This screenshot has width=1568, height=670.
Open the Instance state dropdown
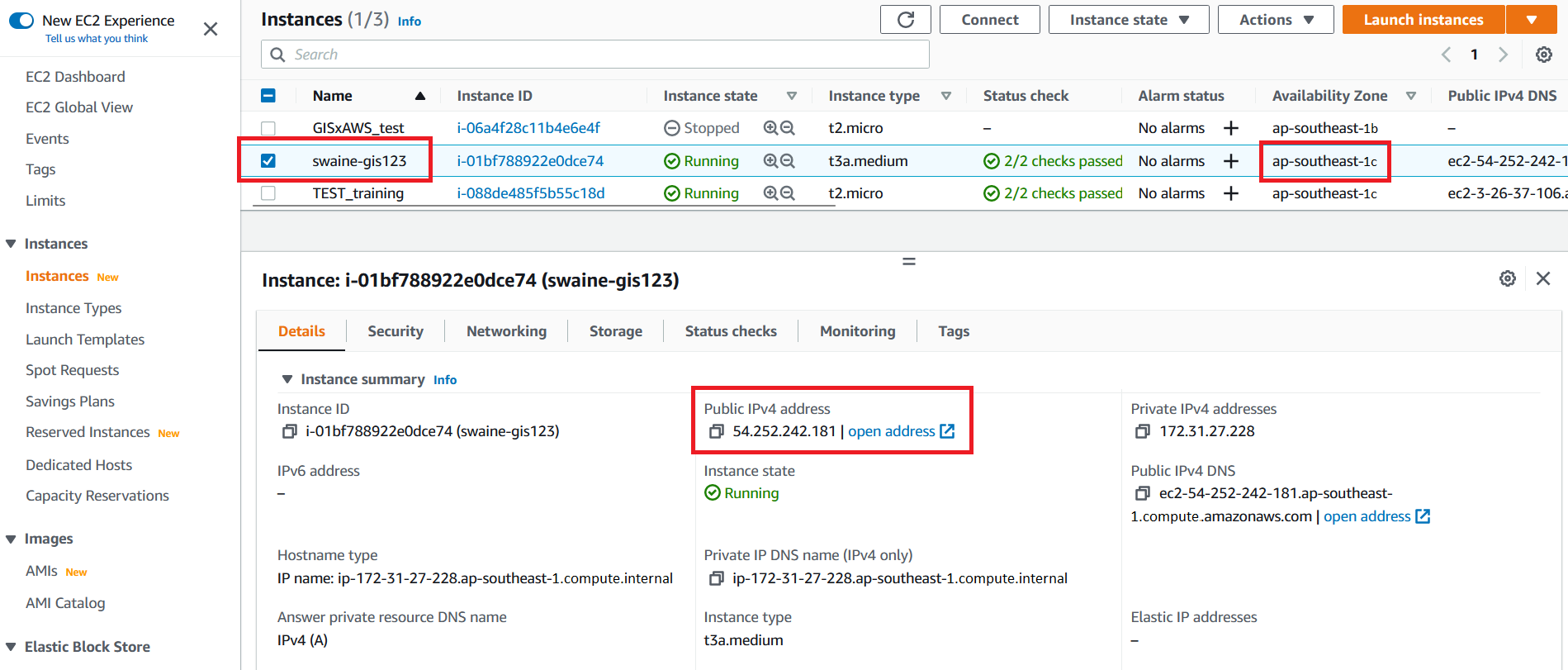click(x=1129, y=20)
